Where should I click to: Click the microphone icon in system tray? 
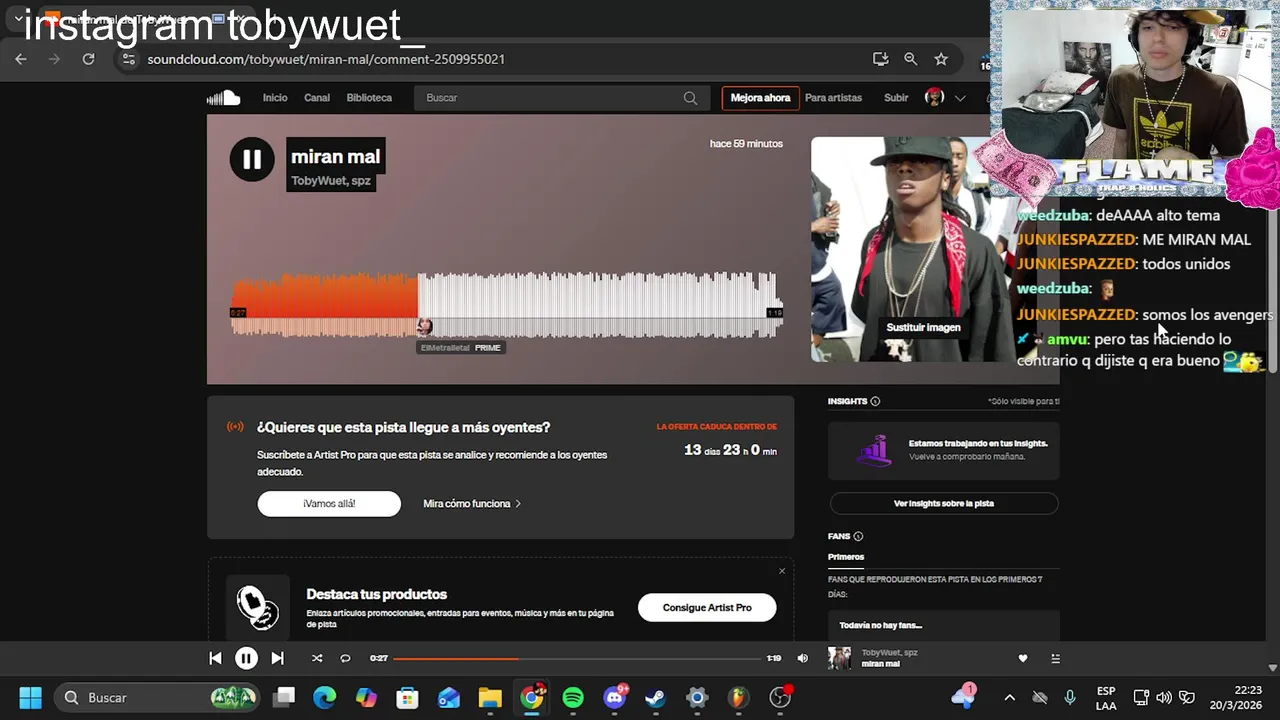pyautogui.click(x=1070, y=697)
